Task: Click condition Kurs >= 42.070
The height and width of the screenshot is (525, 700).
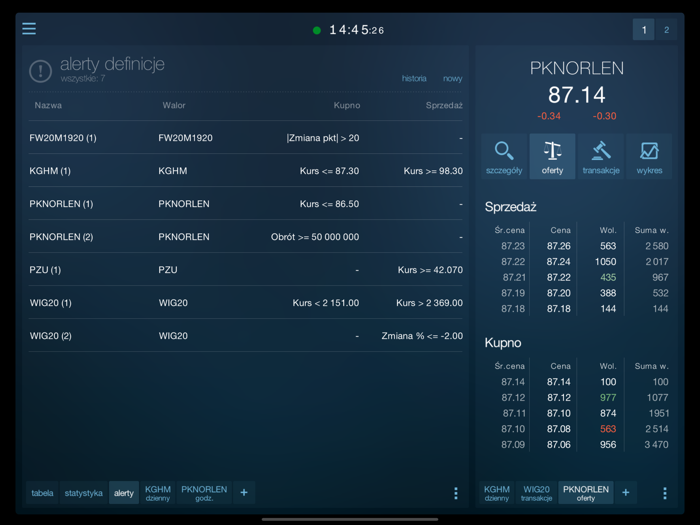Action: coord(430,270)
